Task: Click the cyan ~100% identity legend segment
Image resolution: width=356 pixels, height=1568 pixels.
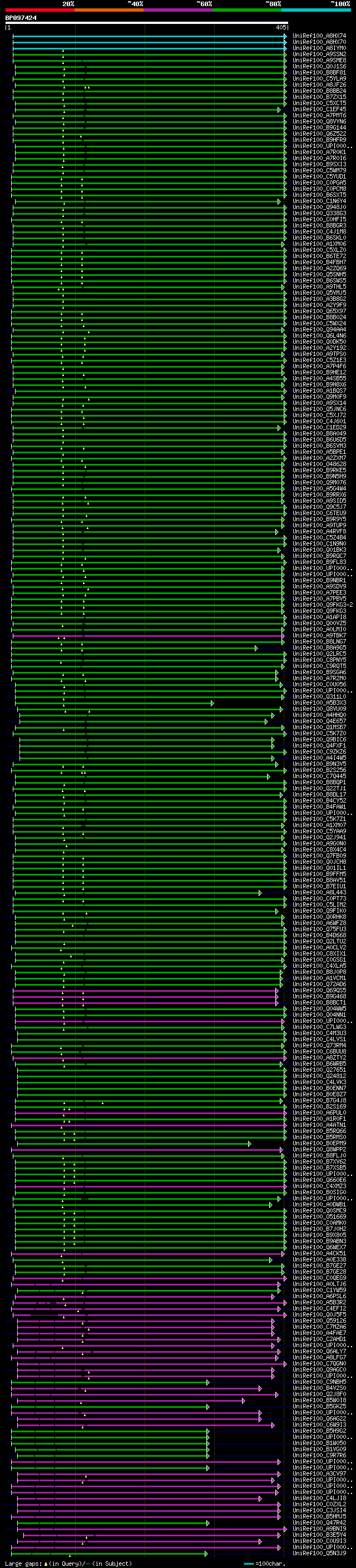Action: point(317,10)
